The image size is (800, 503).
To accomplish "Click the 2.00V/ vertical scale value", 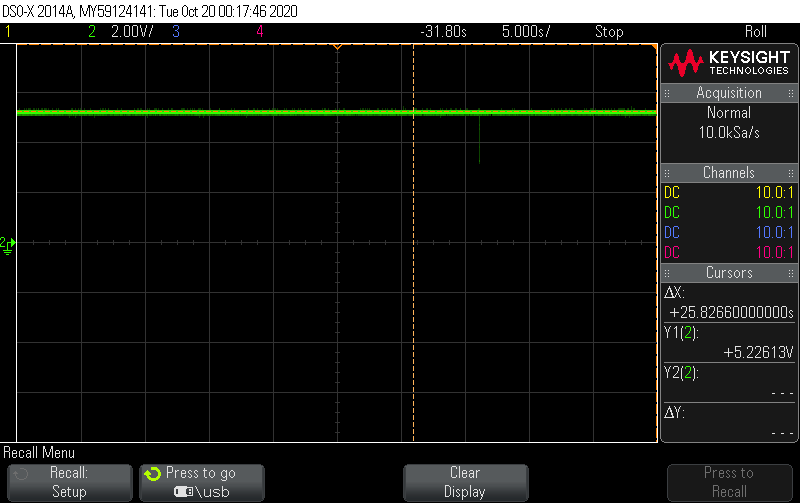I will click(132, 32).
